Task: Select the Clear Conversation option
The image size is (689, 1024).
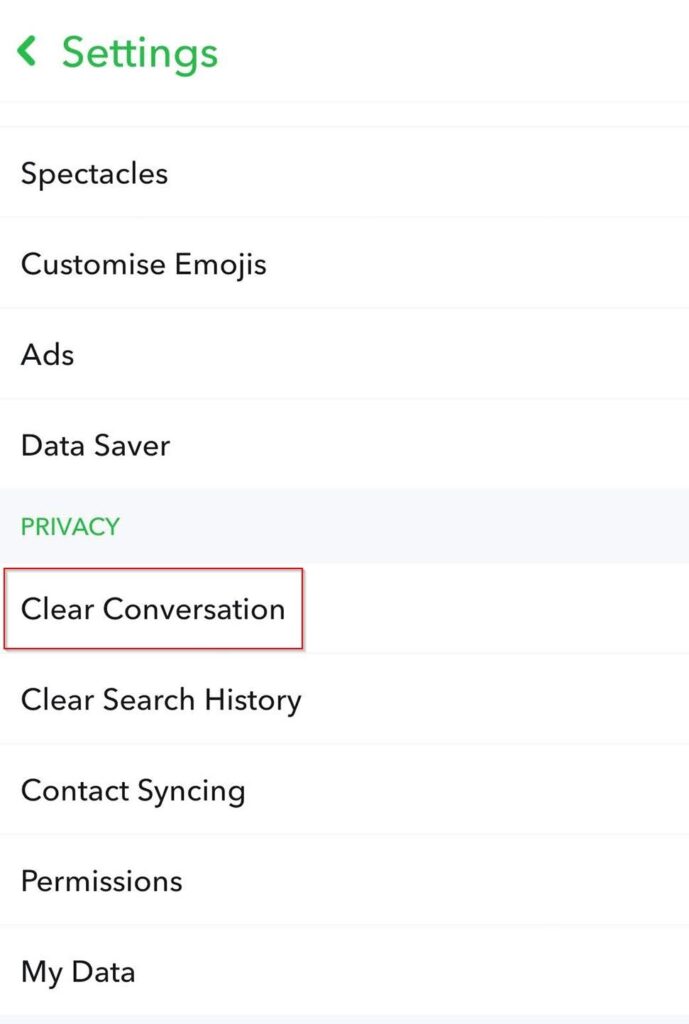Action: 153,609
